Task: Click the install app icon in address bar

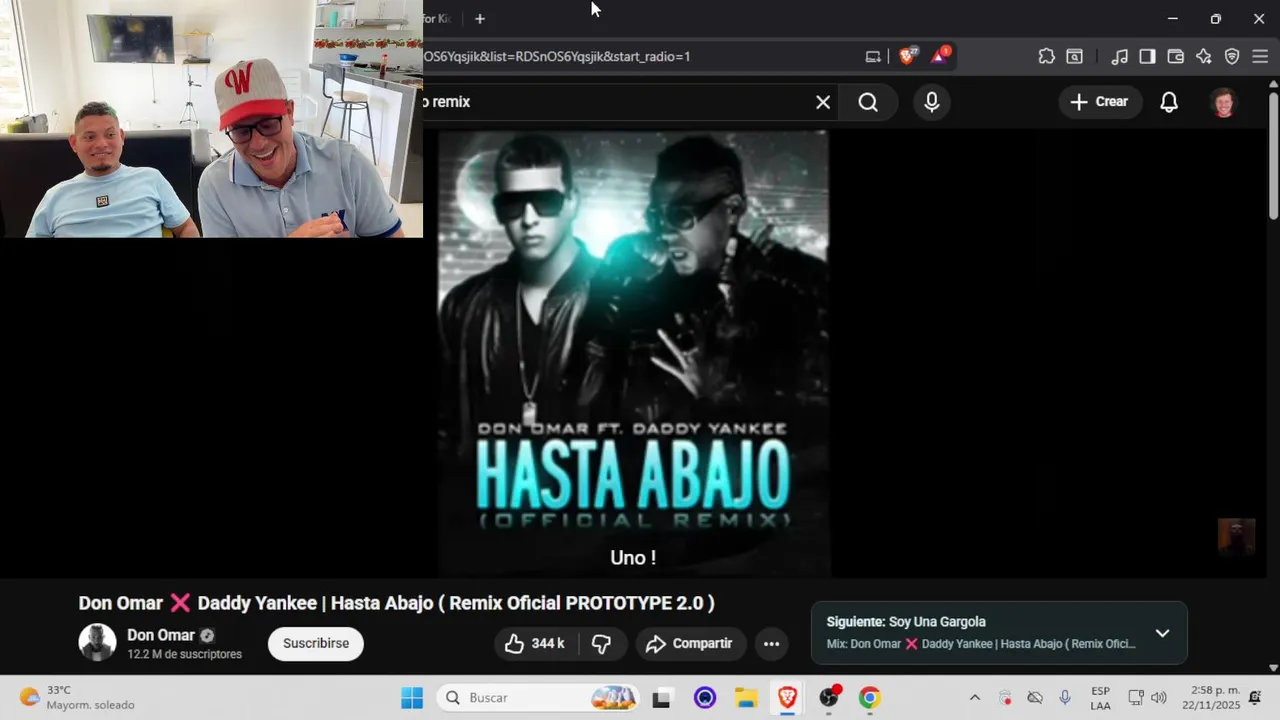Action: 873,56
